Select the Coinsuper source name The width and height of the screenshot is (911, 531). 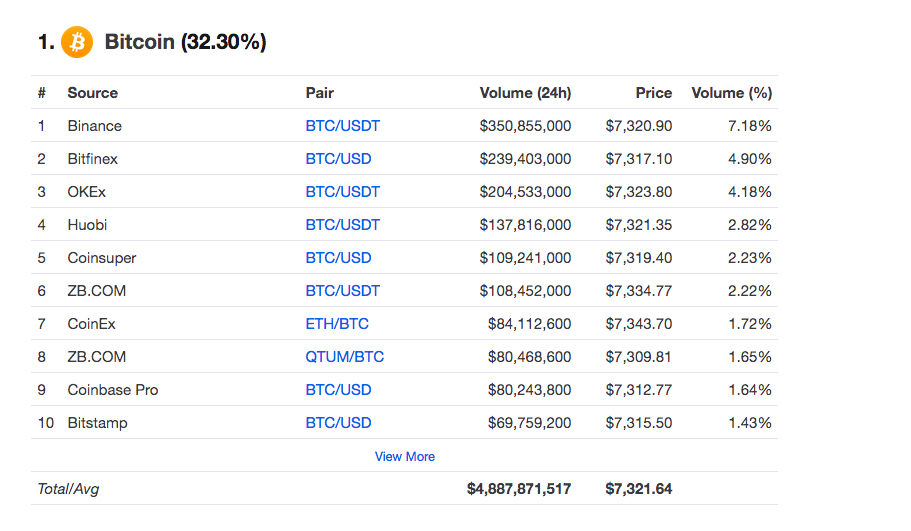point(102,258)
